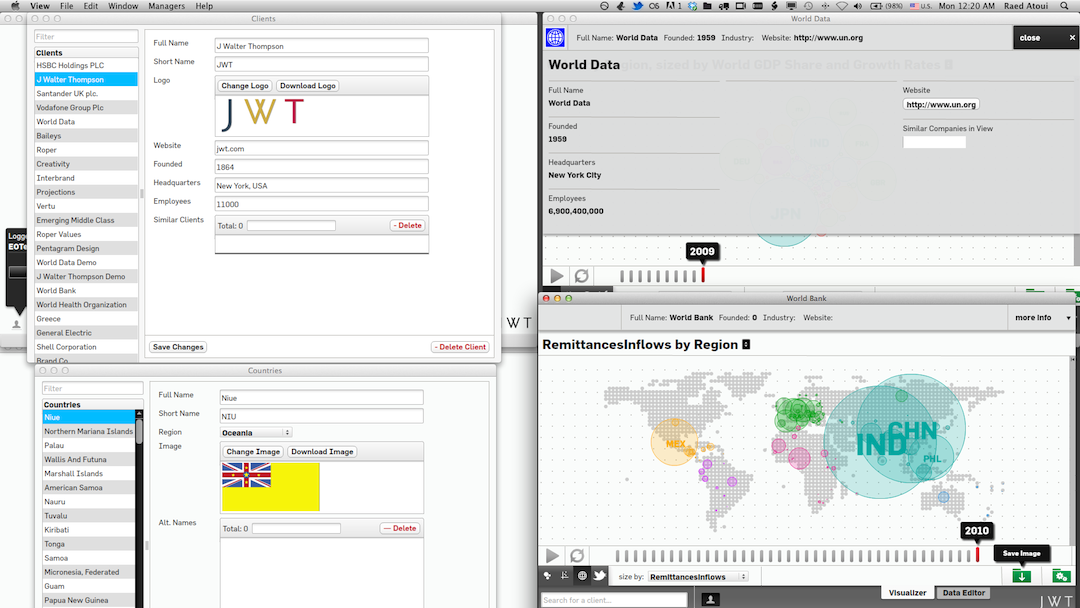1080x608 pixels.
Task: Open the Managers menu
Action: pos(166,6)
